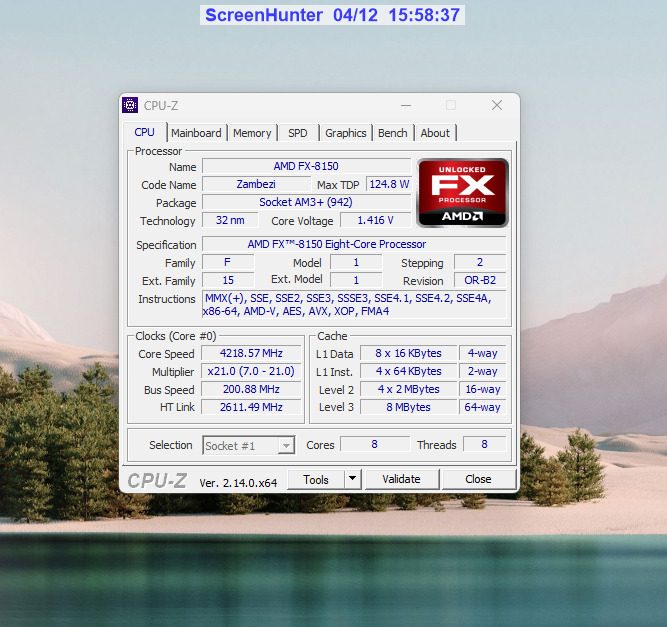Click the instructions list starting with MMX(+)
Screen dimensions: 667x627
pos(354,305)
